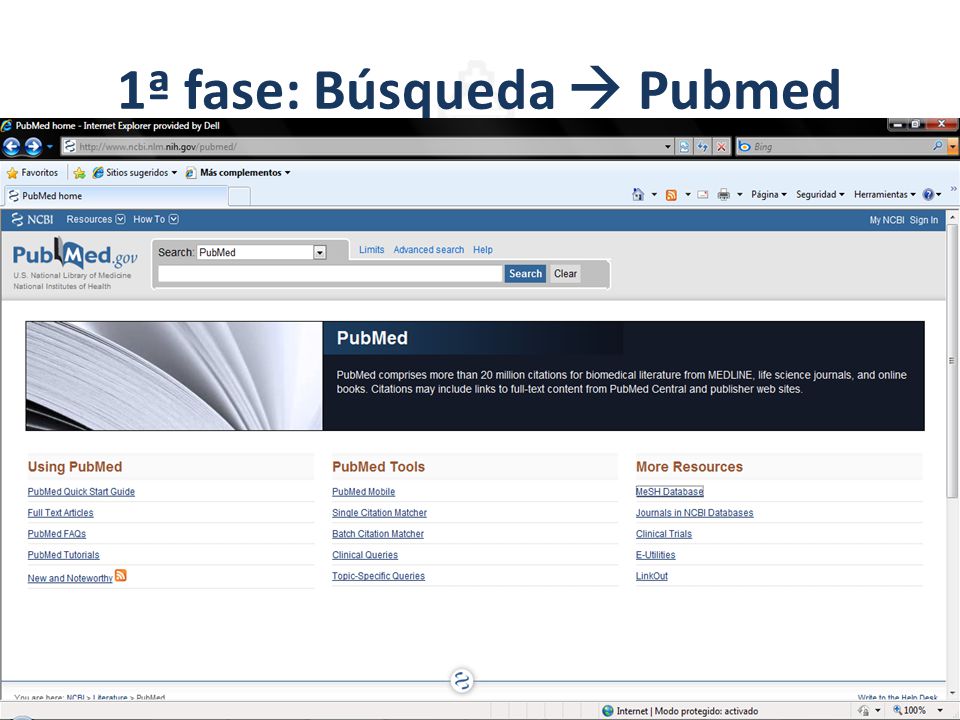Click the NCBI helix icon at page bottom

point(462,681)
